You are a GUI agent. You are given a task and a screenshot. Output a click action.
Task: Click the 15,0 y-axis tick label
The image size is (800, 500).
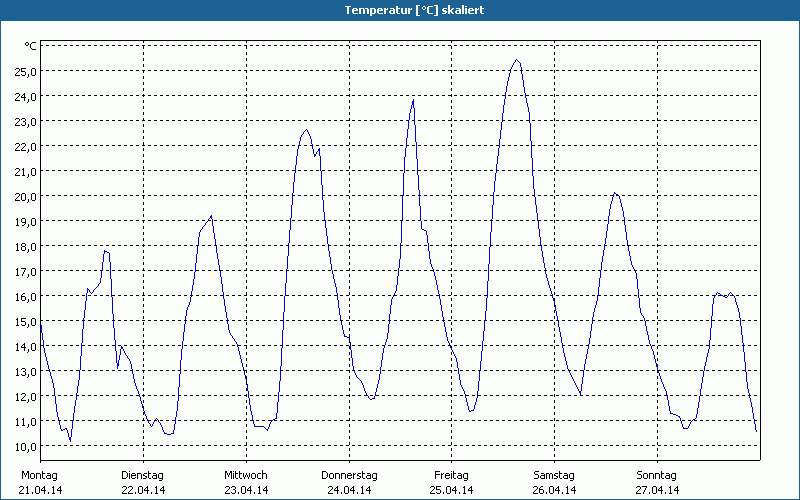[x=25, y=321]
